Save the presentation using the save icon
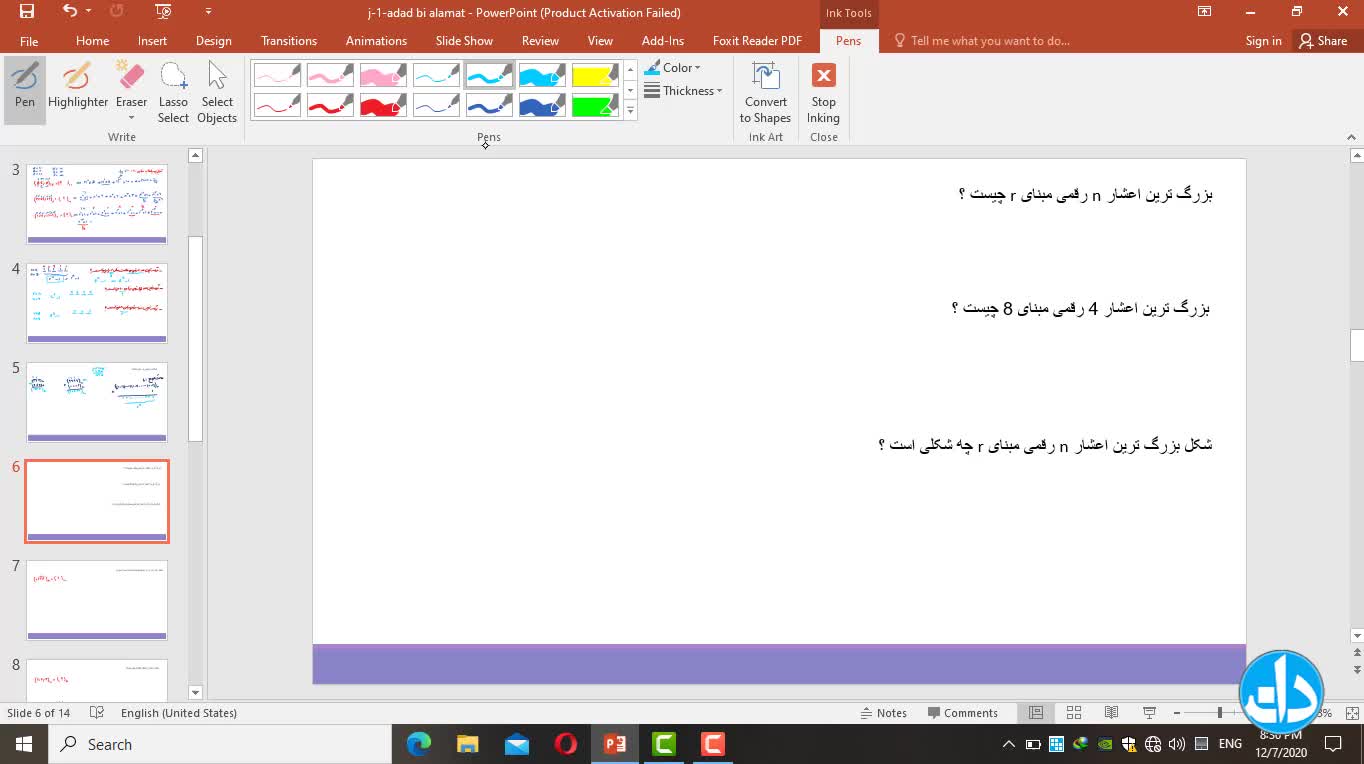 (x=26, y=12)
